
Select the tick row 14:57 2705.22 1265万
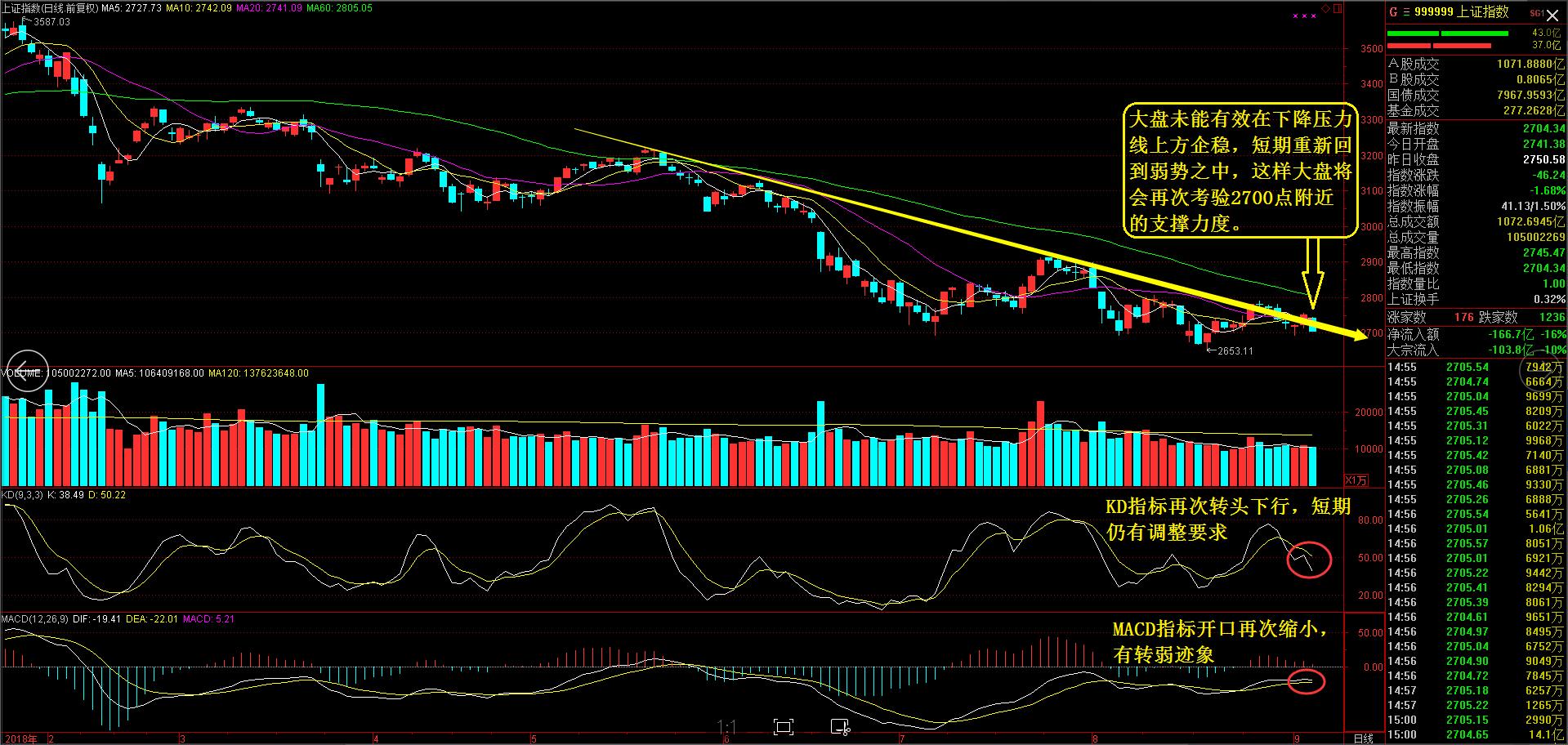(x=1476, y=705)
